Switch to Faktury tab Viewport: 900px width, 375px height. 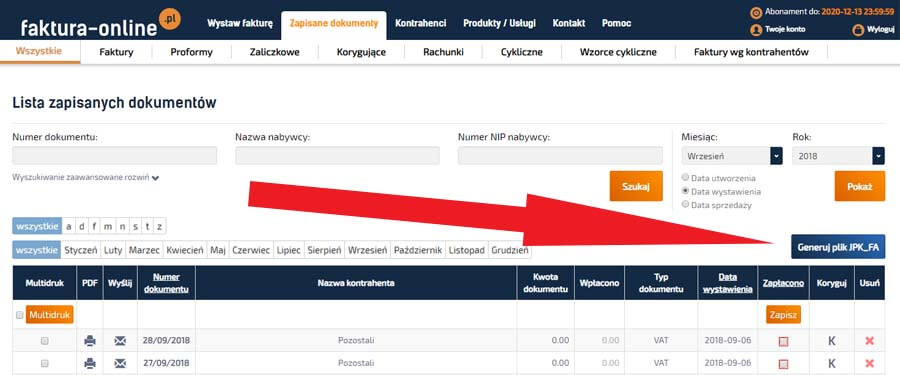(116, 52)
